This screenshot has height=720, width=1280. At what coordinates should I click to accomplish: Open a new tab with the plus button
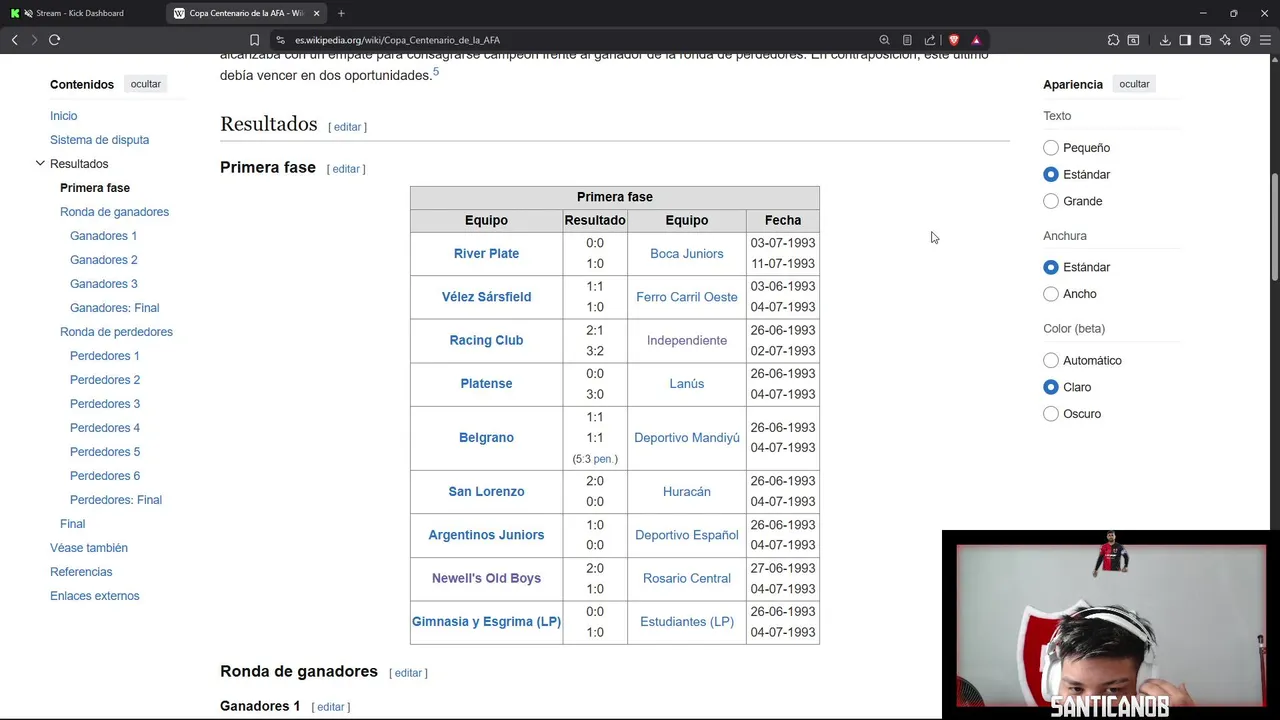coord(341,13)
